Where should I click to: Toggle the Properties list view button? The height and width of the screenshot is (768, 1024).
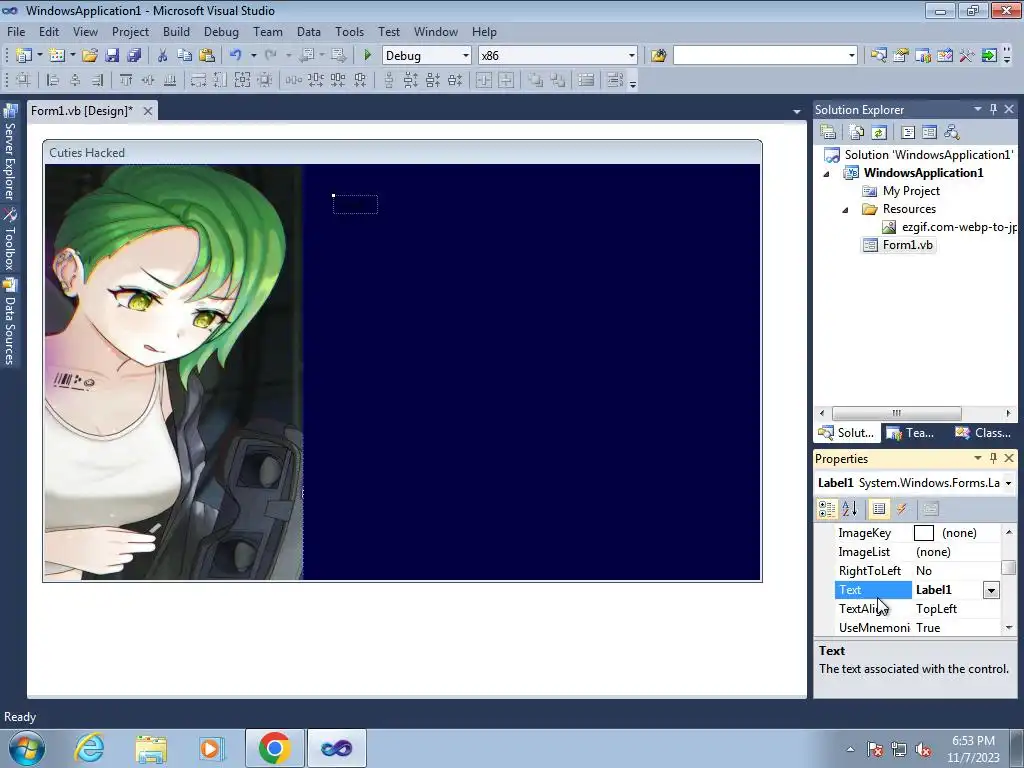[x=879, y=509]
